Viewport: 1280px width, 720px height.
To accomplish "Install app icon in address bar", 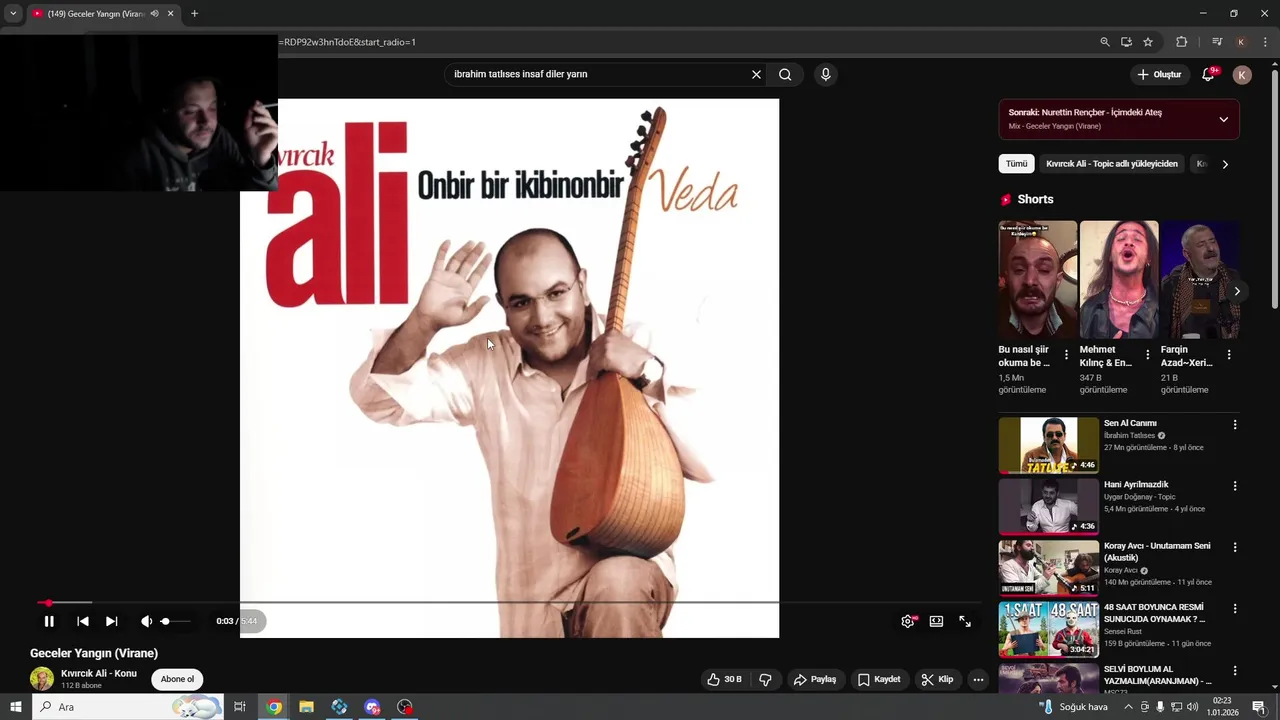I will (1126, 42).
